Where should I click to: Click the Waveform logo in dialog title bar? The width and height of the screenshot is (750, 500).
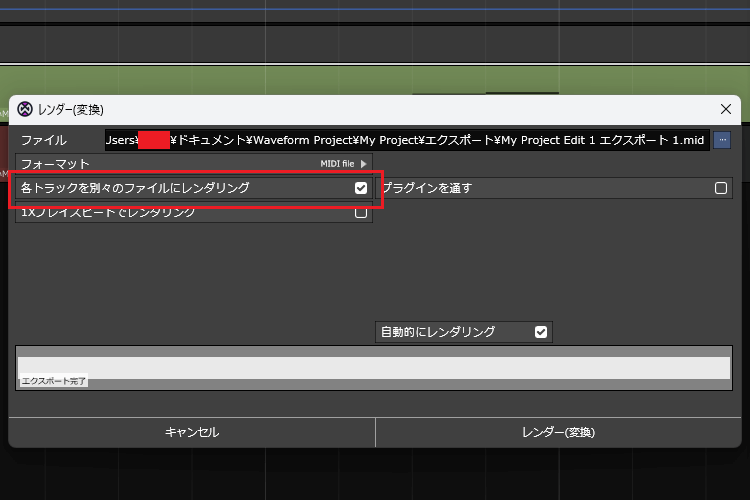tap(25, 109)
